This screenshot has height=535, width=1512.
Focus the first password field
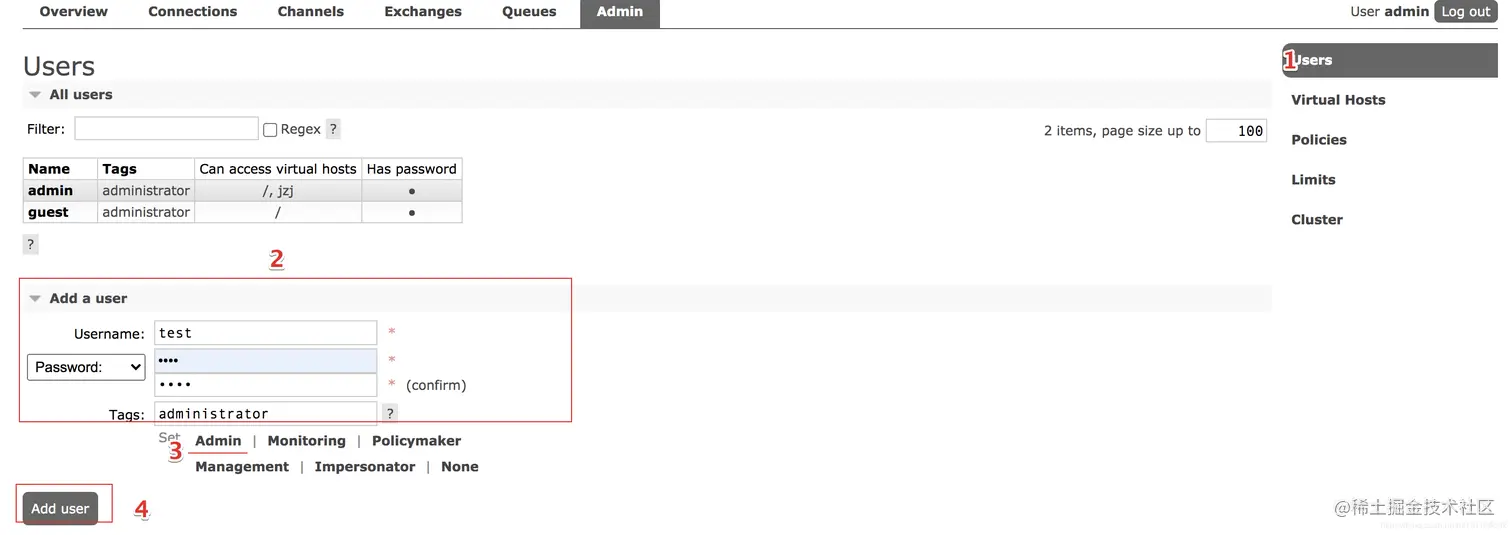[265, 360]
